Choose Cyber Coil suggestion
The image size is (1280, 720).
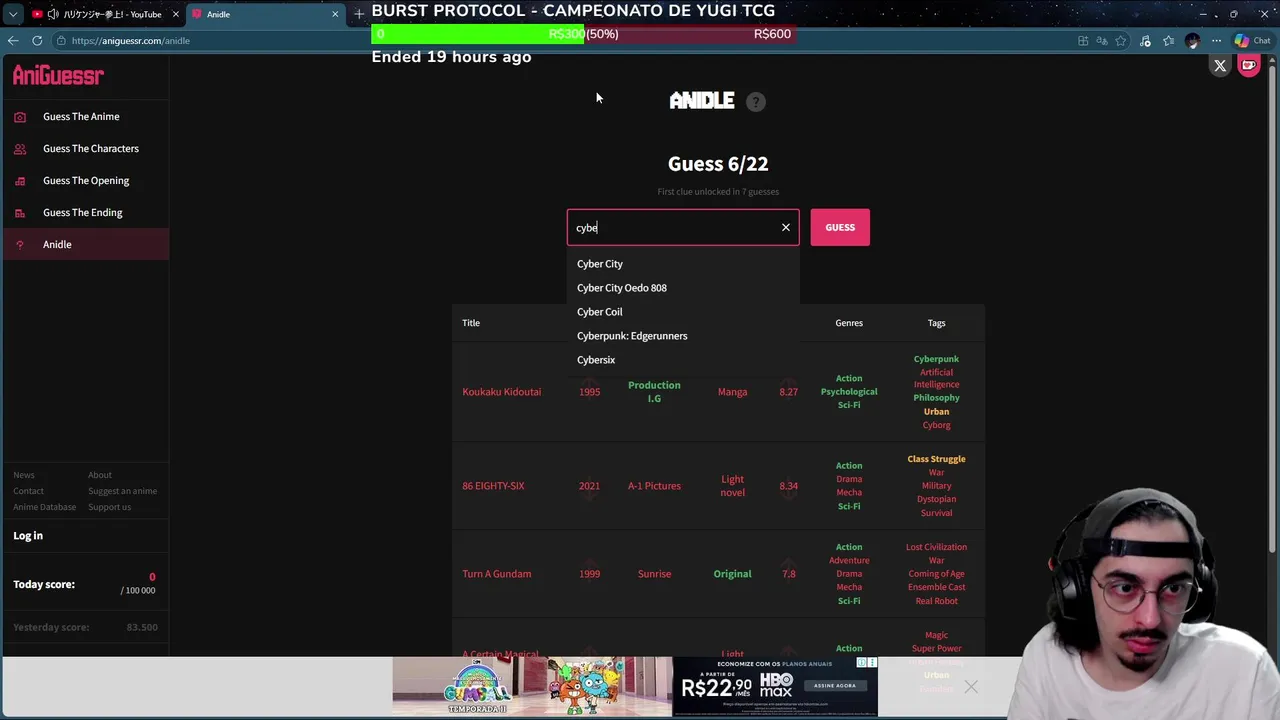tap(683, 312)
